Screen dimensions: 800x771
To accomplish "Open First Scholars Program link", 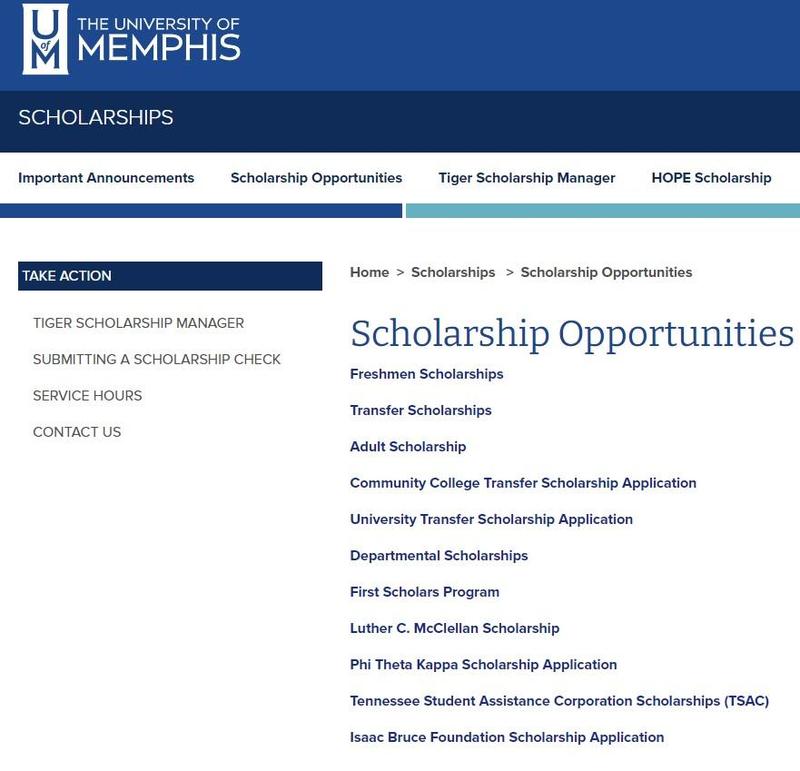I will pos(424,592).
